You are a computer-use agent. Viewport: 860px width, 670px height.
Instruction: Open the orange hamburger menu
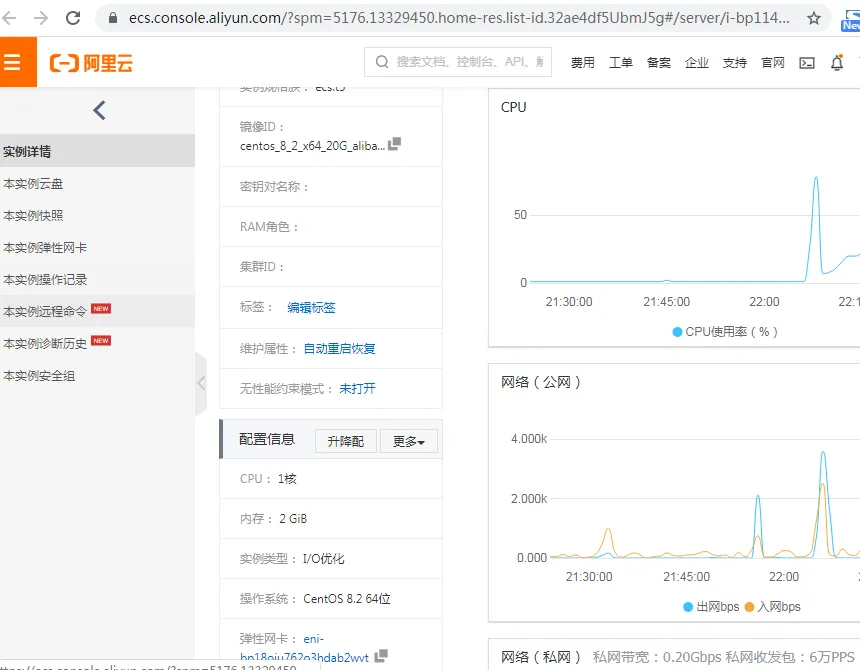click(x=12, y=62)
